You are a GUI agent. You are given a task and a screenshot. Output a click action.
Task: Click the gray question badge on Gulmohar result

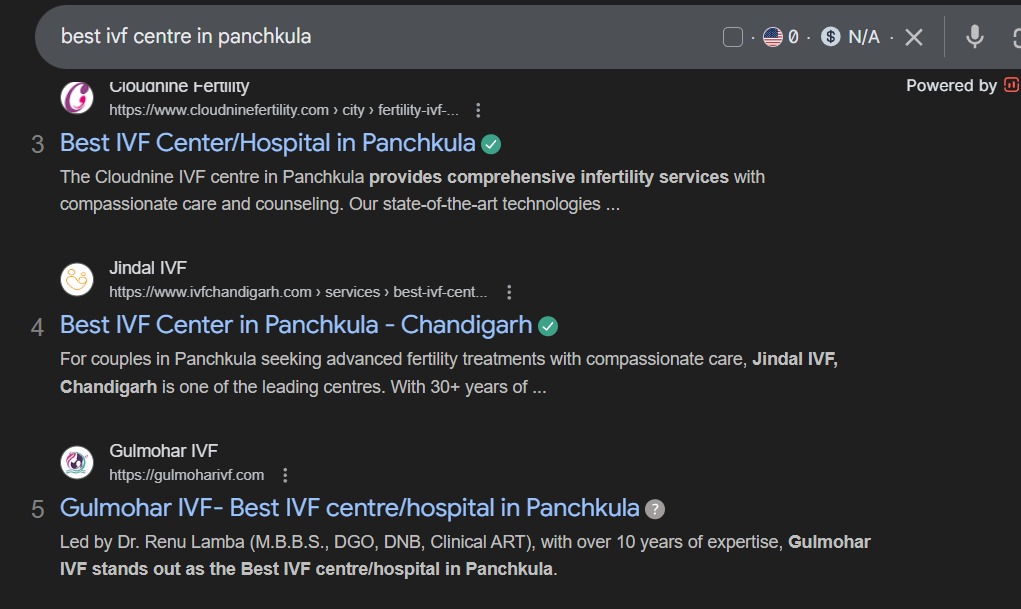pyautogui.click(x=655, y=509)
